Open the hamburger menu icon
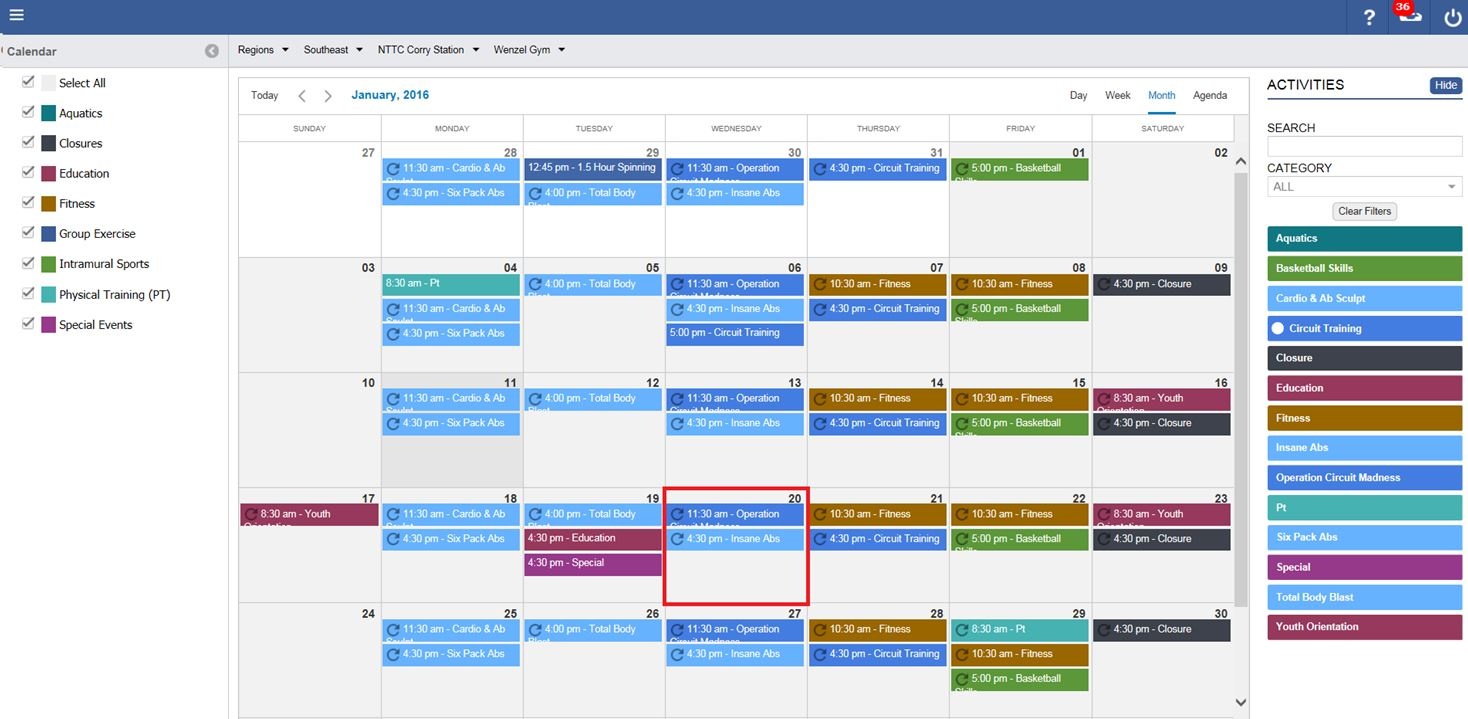 pos(16,15)
